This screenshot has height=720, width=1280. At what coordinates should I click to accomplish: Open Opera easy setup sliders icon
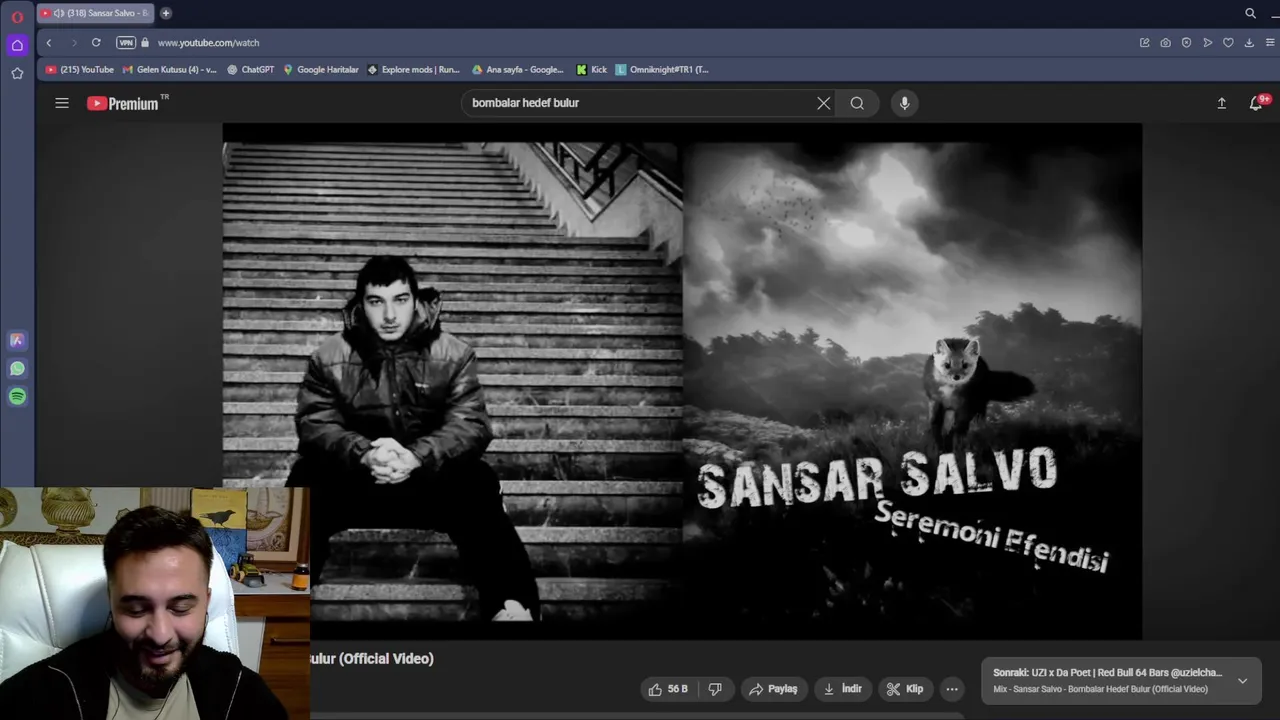coord(1271,43)
